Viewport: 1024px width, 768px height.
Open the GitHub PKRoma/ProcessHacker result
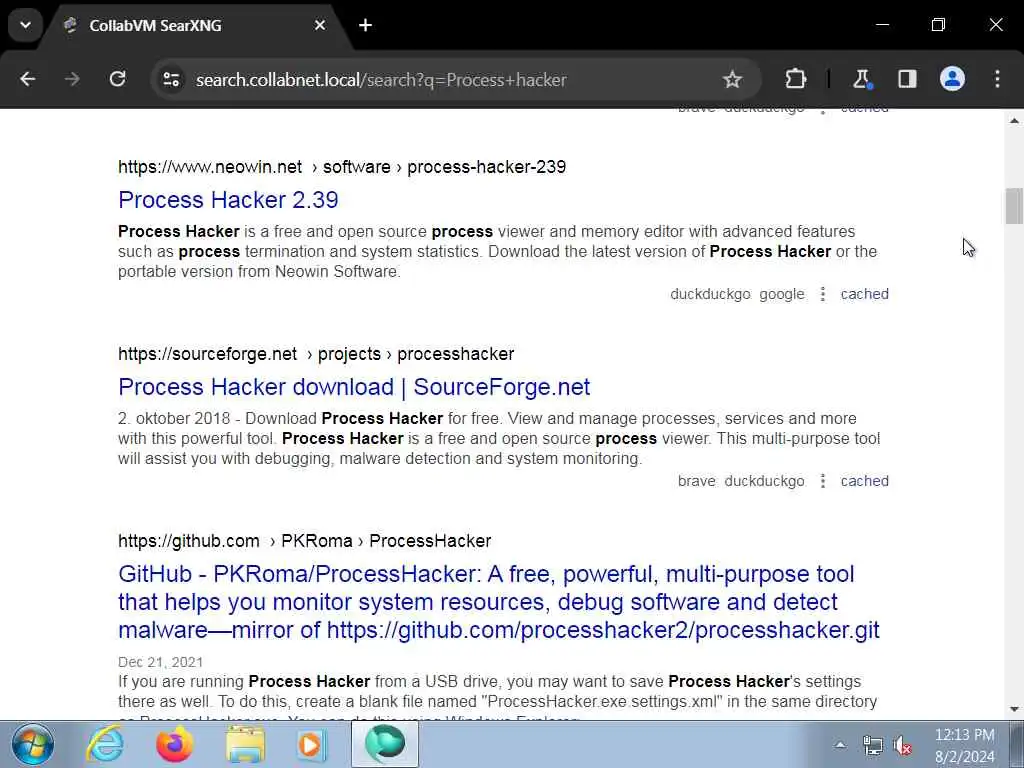pyautogui.click(x=499, y=601)
